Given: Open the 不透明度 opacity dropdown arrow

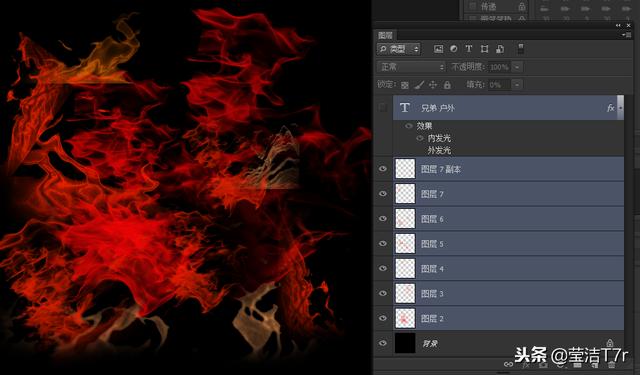Looking at the screenshot, I should click(x=517, y=67).
